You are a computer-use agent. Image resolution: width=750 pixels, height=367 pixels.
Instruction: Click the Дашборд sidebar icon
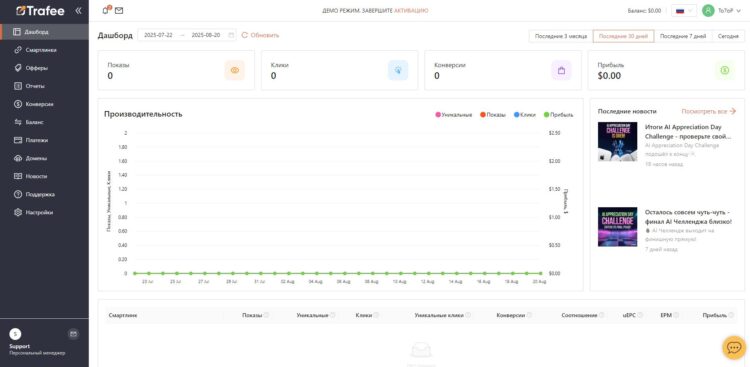[17, 32]
